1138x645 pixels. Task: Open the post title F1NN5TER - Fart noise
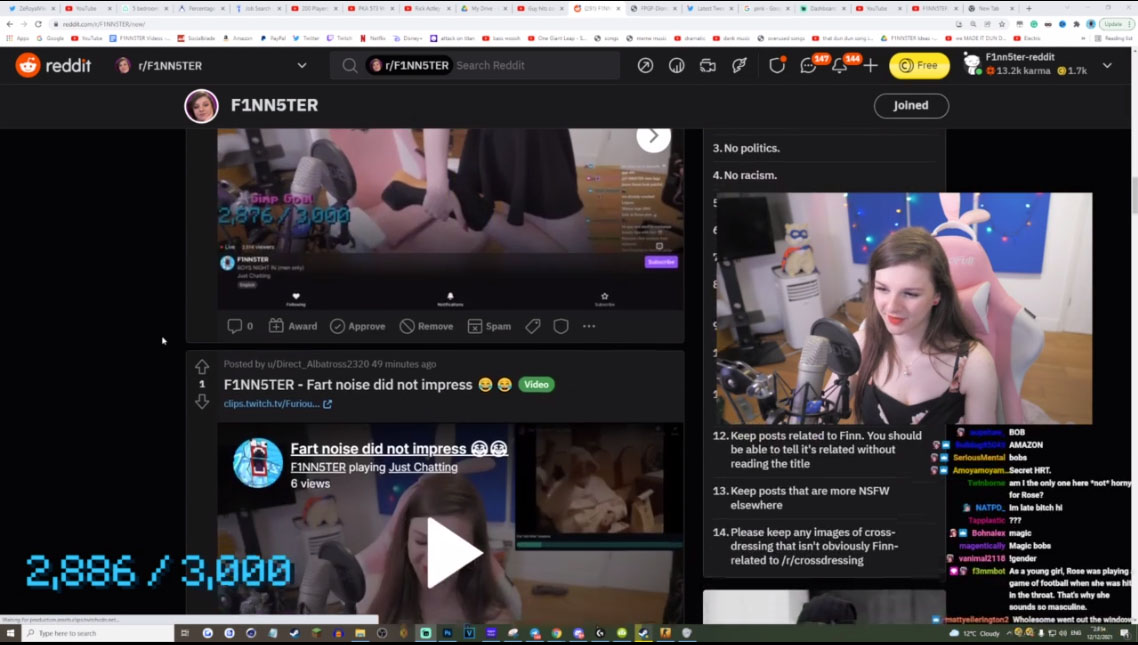(x=348, y=385)
